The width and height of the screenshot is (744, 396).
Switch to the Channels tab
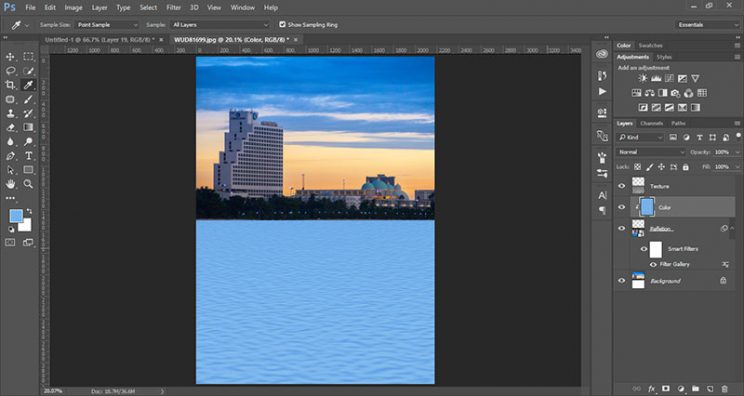[x=651, y=123]
